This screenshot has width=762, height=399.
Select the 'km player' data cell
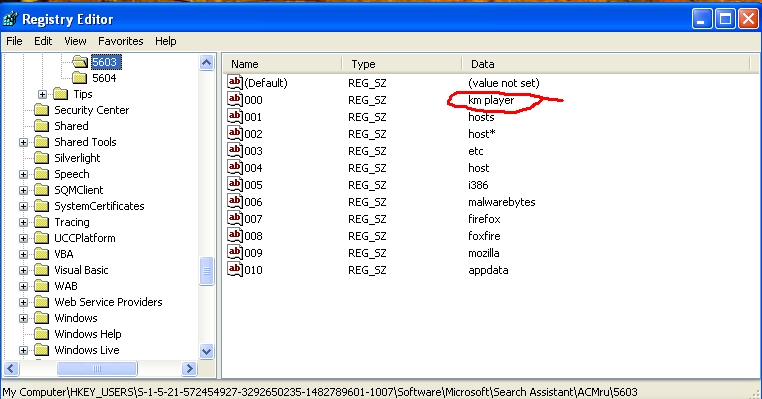point(491,100)
